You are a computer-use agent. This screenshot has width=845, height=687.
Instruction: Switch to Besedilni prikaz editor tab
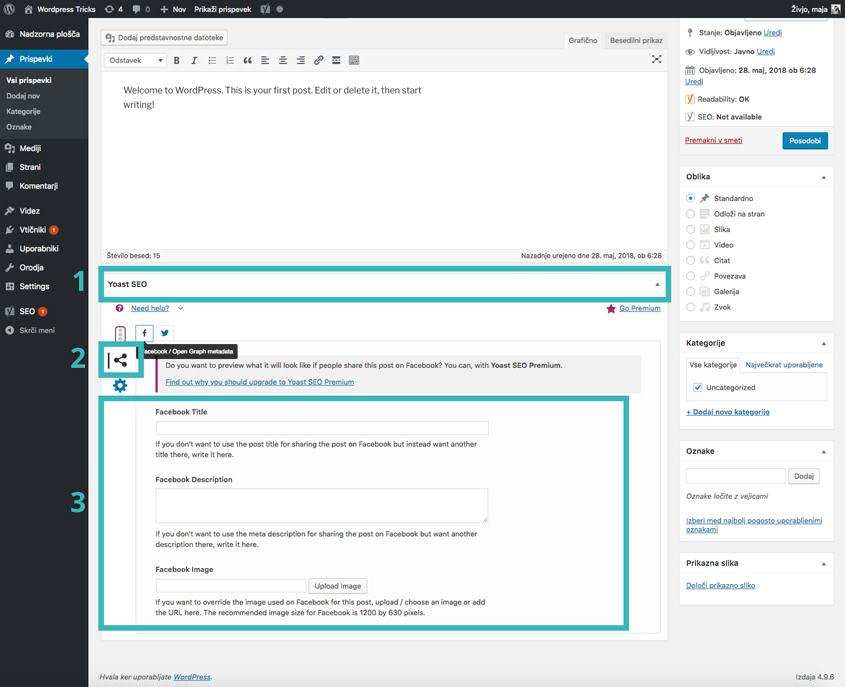pyautogui.click(x=636, y=40)
